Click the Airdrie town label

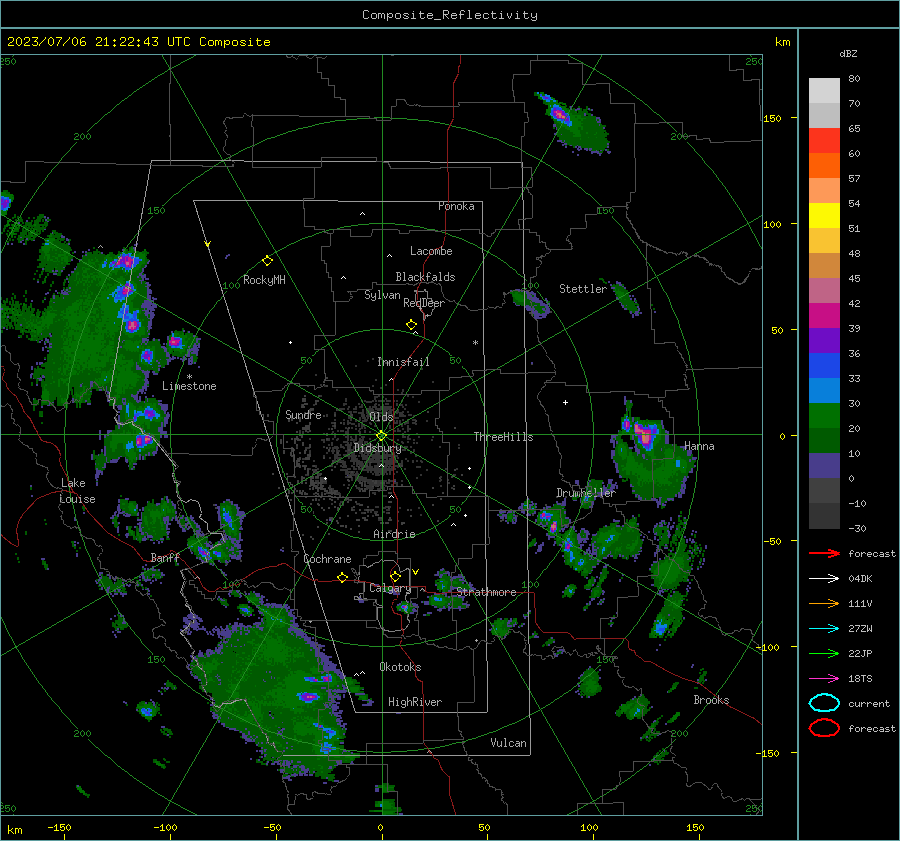click(394, 534)
